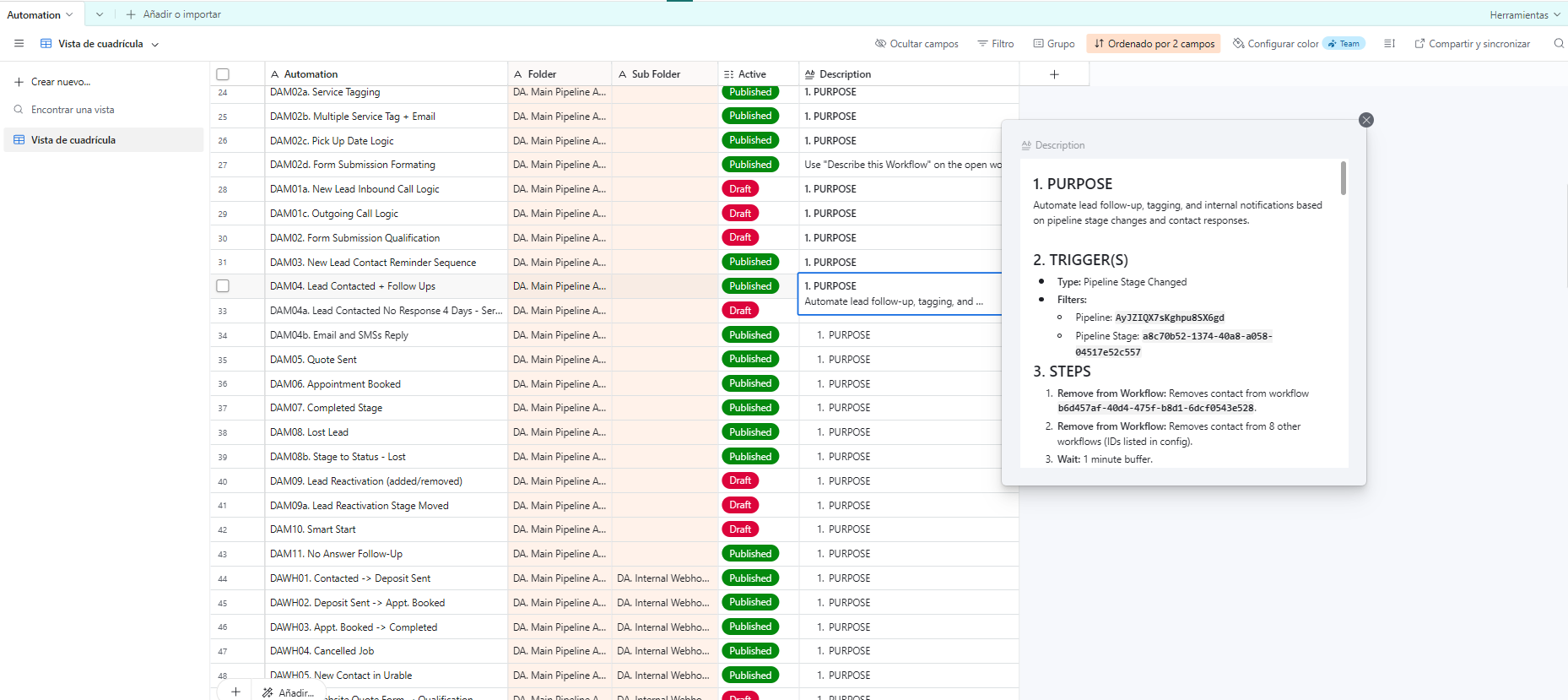Select cell DAM11. No Answer Follow-Up
This screenshot has width=1568, height=700.
(x=386, y=554)
